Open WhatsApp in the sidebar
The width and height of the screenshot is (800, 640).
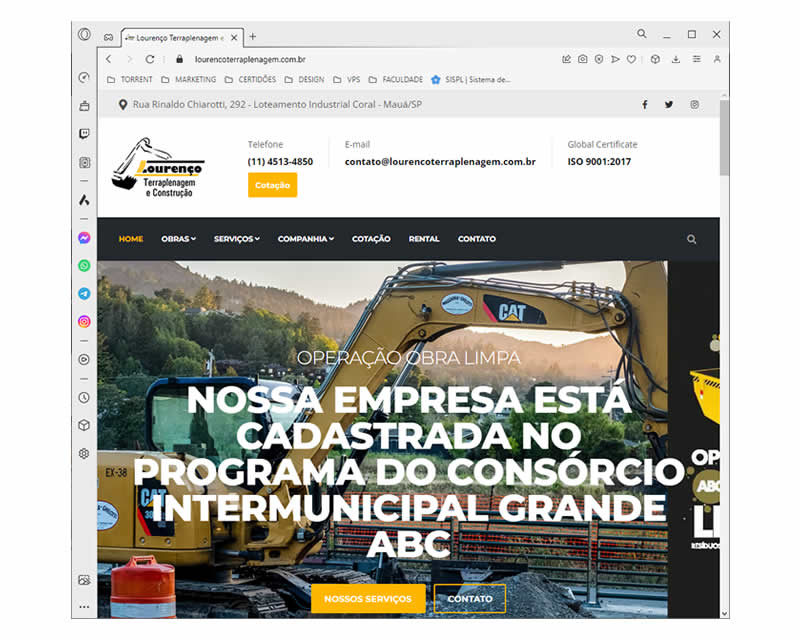pos(84,266)
